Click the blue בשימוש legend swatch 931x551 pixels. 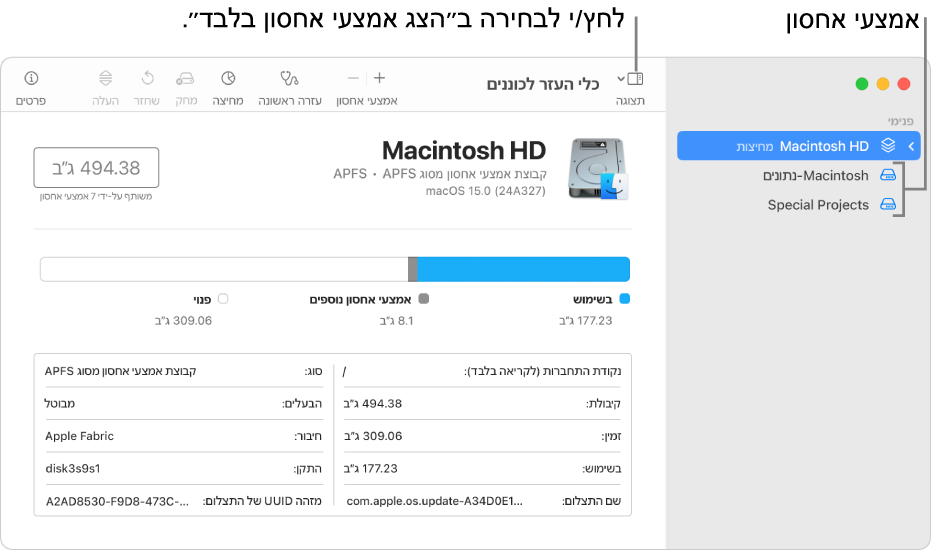[625, 299]
